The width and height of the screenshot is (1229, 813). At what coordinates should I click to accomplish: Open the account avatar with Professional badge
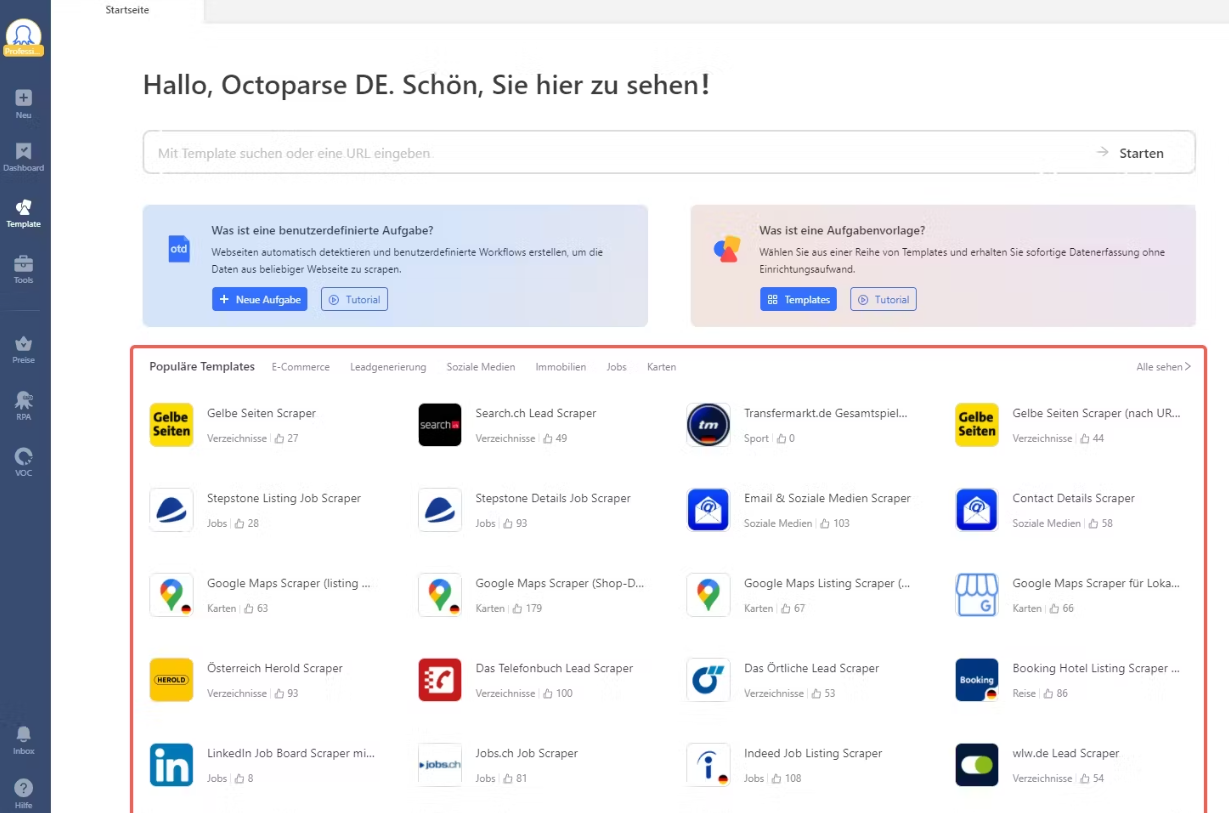24,38
